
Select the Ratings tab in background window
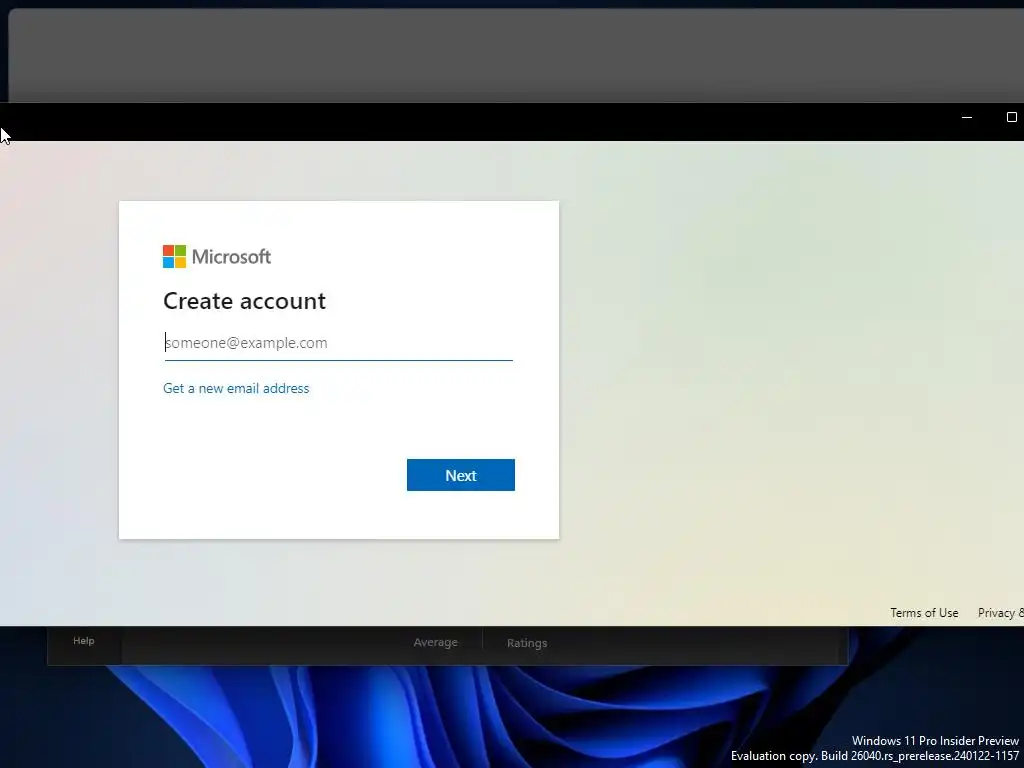point(527,643)
